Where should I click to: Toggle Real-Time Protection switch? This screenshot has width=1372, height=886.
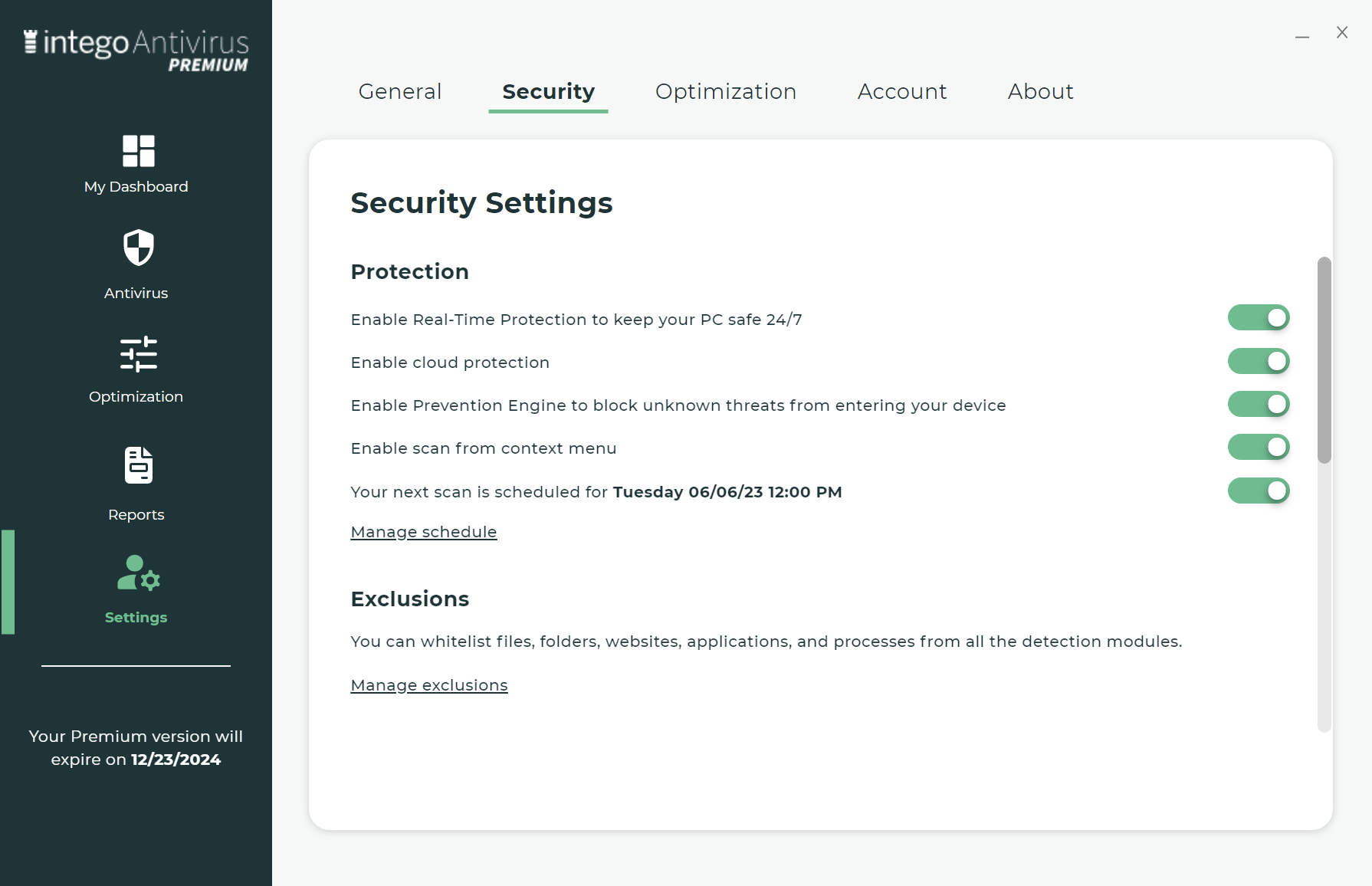1259,317
